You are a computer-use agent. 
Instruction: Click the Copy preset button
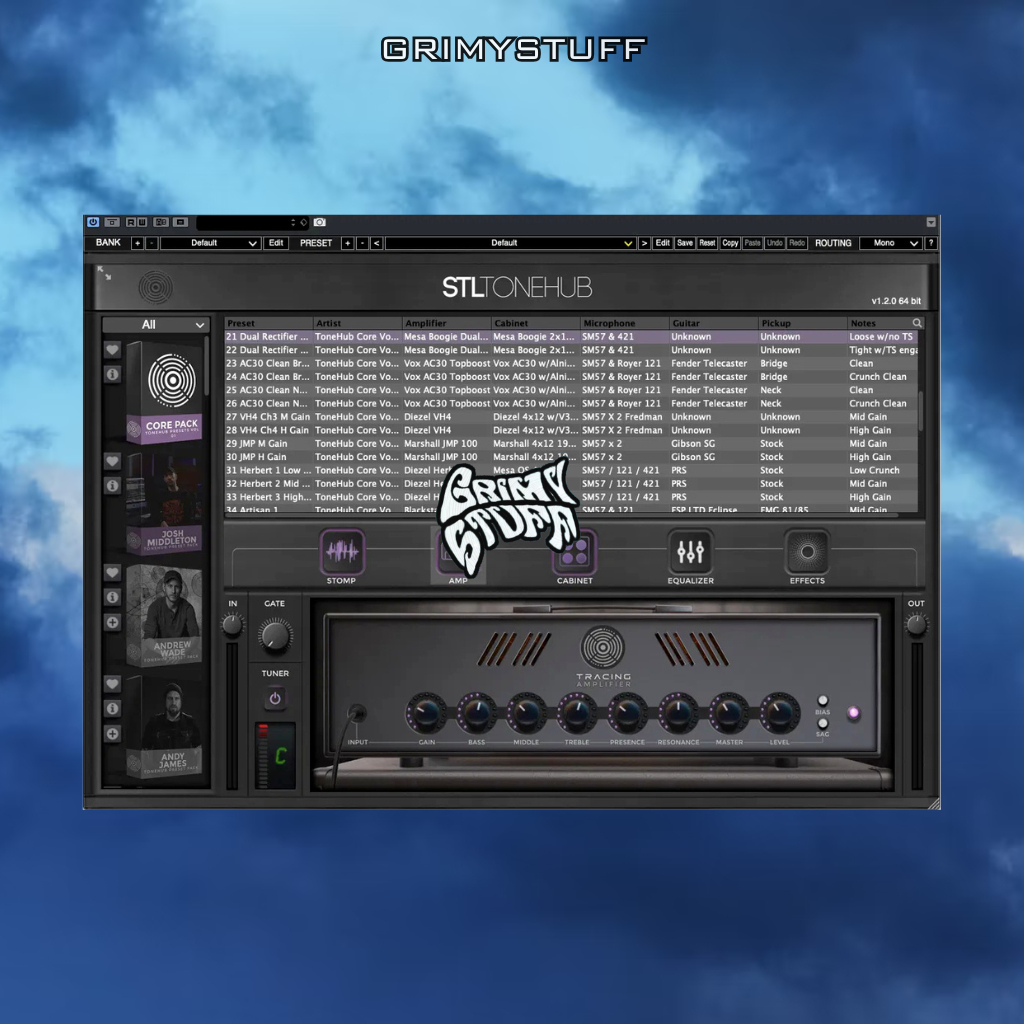[x=730, y=243]
